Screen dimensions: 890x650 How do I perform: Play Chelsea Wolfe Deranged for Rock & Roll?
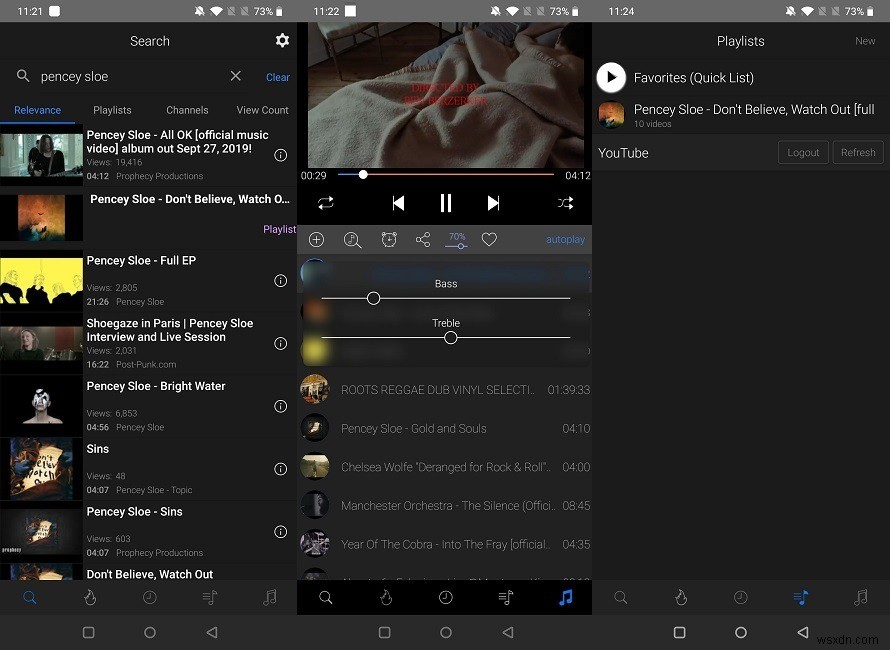444,467
